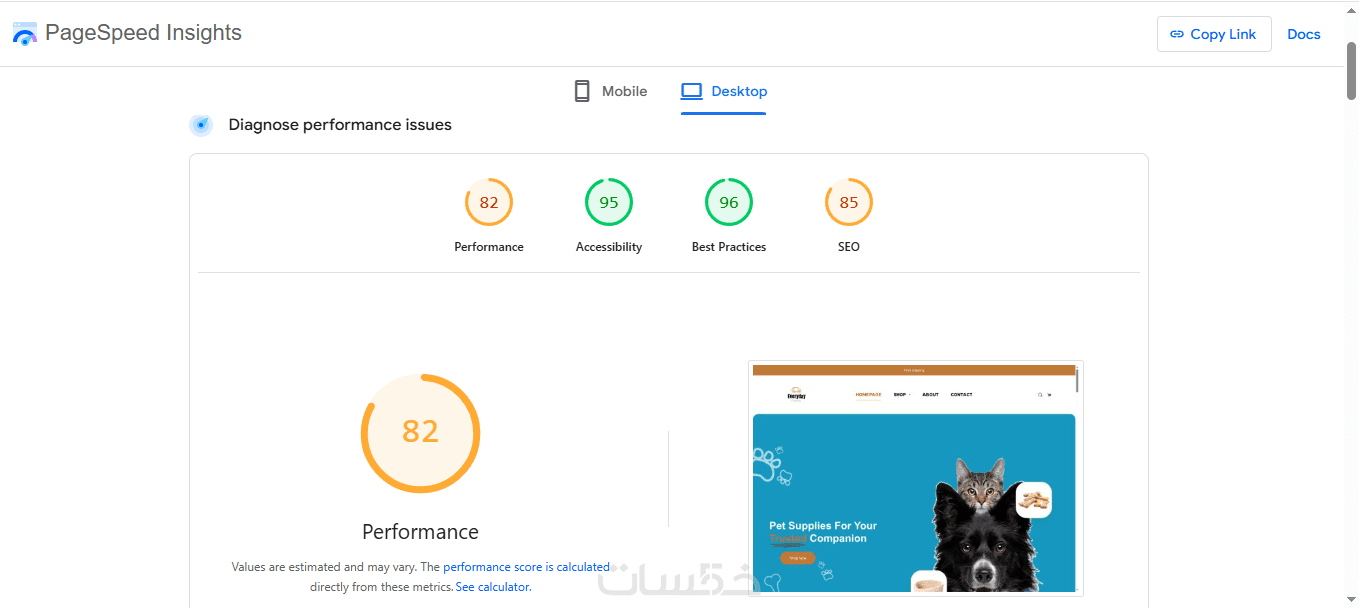This screenshot has width=1359, height=608.
Task: Click the PageSpeed Insights title text
Action: point(143,33)
